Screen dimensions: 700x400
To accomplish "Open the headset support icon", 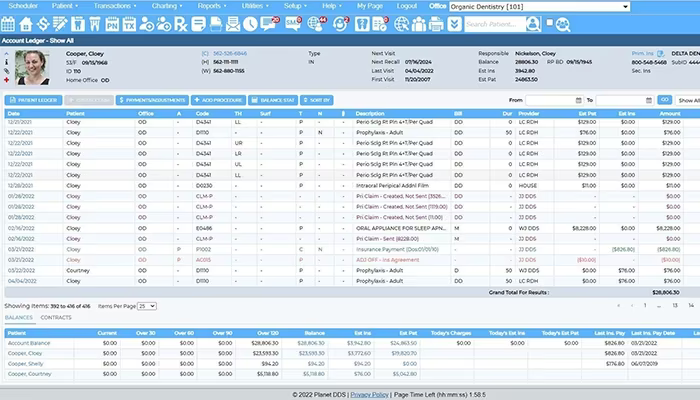I will tap(341, 24).
